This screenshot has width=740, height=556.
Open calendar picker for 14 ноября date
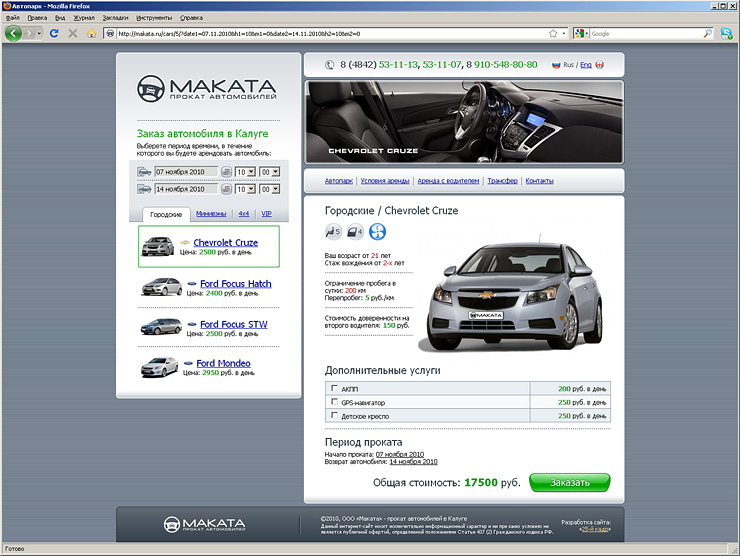click(x=226, y=188)
